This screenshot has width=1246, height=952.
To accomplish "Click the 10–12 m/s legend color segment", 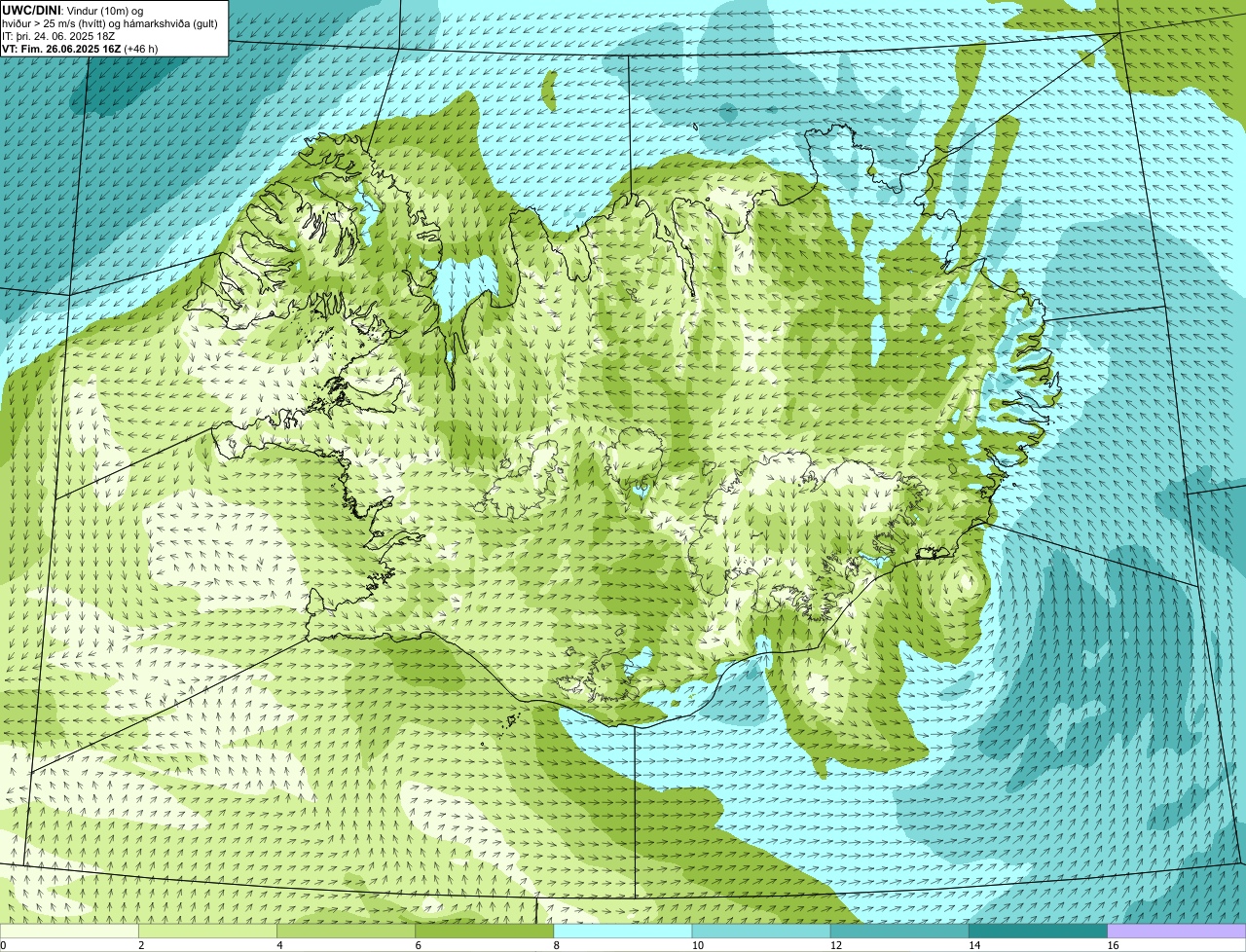I will (x=761, y=932).
